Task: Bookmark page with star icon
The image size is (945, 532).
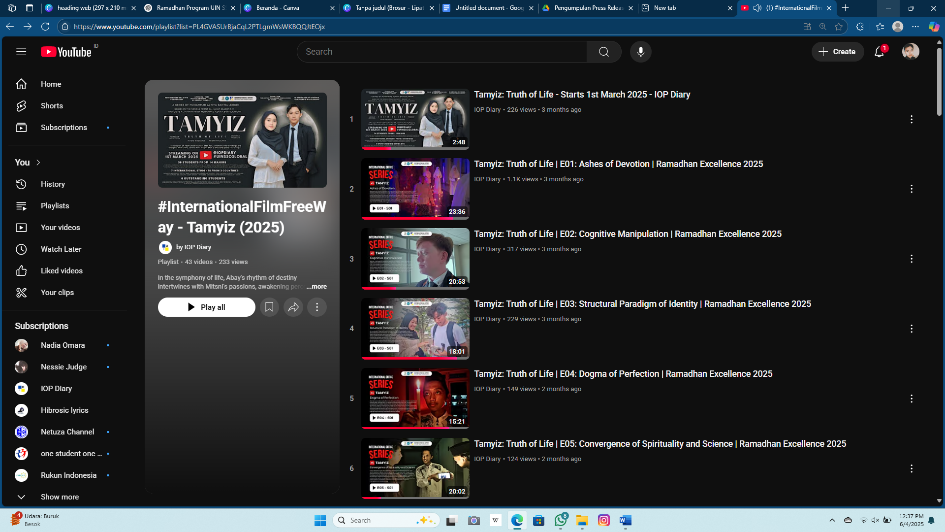Action: coord(839,27)
